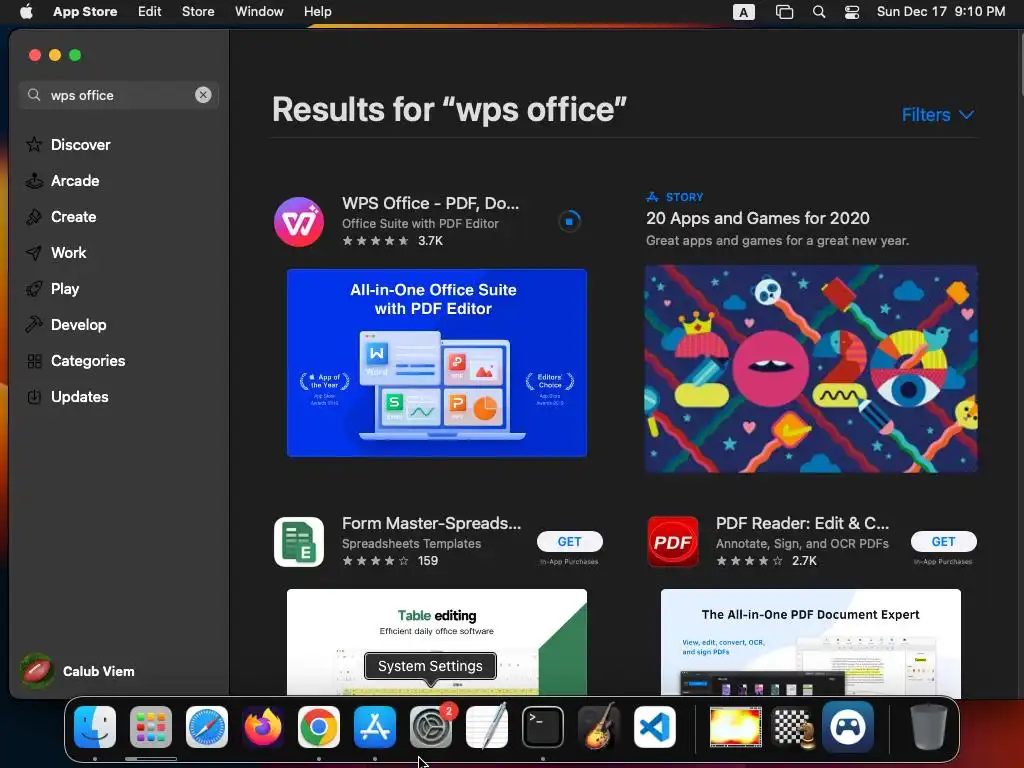
Task: Open Develop in the sidebar
Action: click(x=78, y=325)
